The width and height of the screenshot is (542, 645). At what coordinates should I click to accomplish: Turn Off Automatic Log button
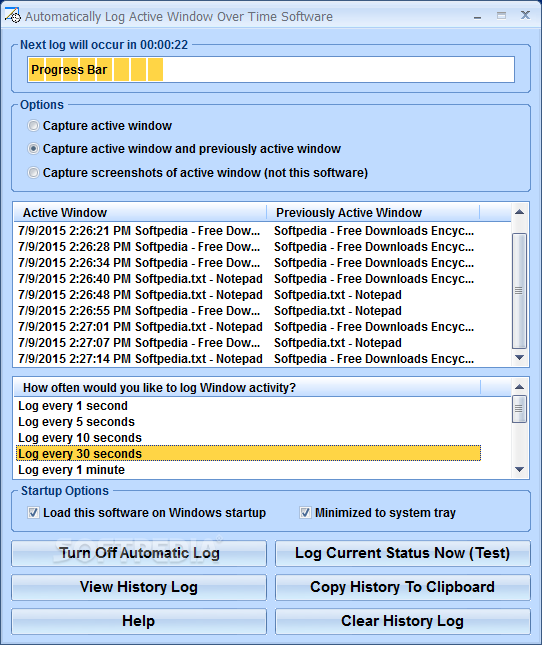coord(139,553)
